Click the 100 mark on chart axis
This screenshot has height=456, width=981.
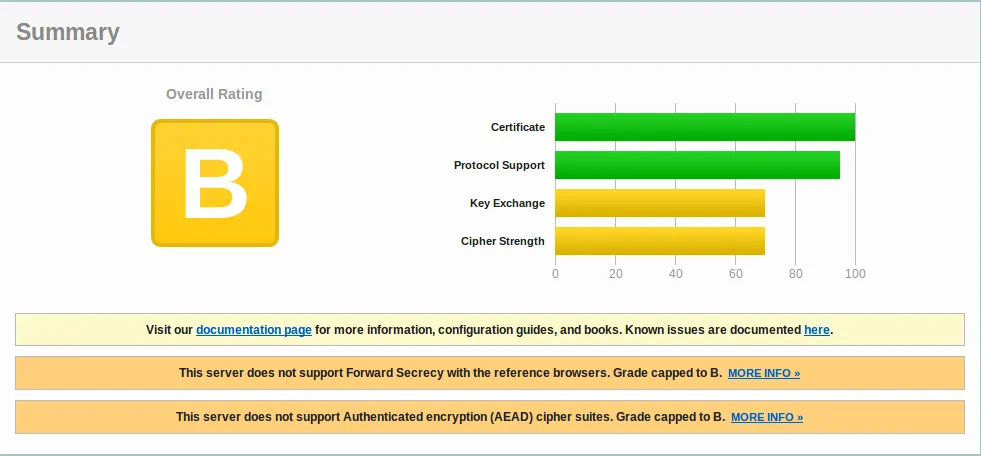pyautogui.click(x=855, y=274)
